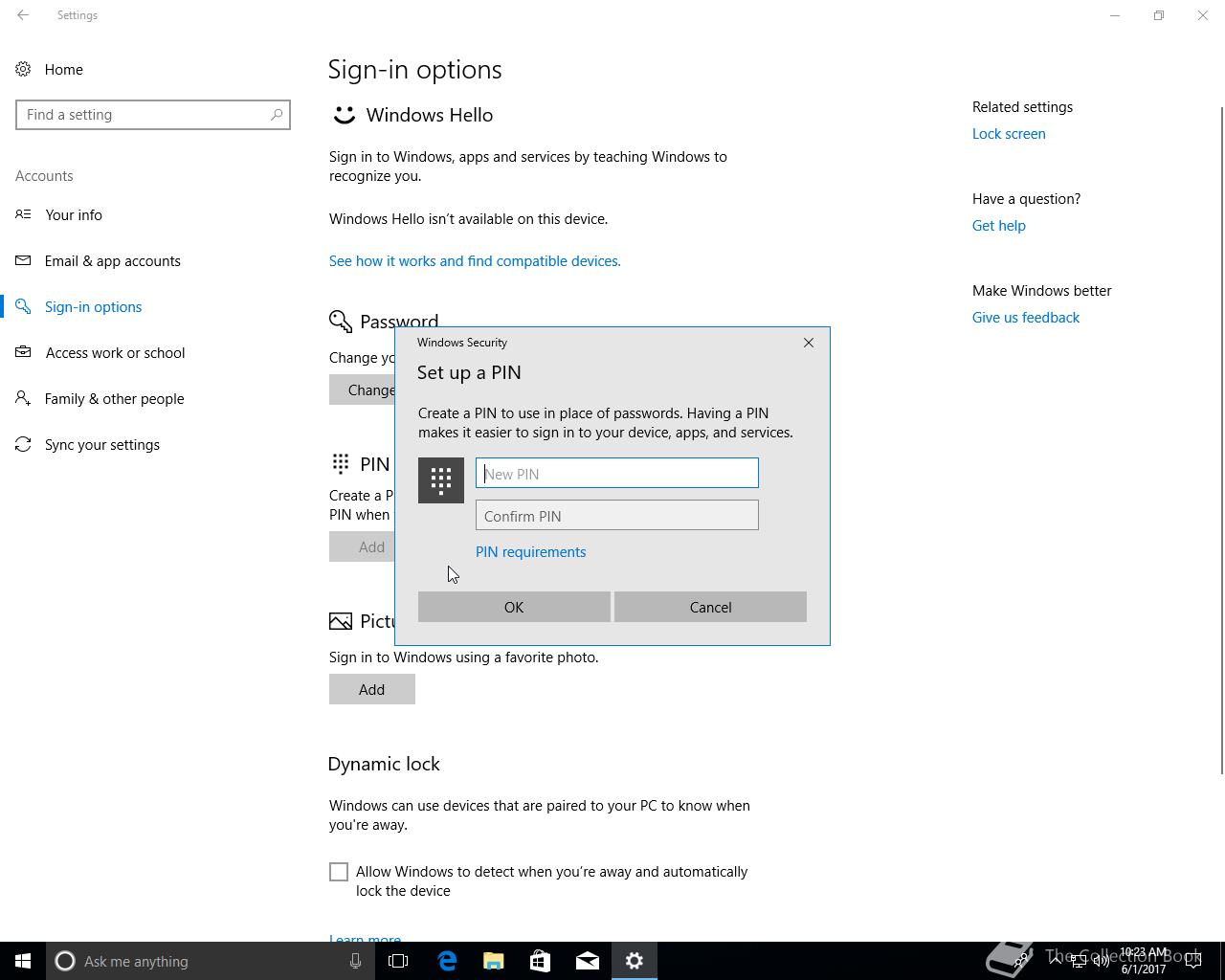This screenshot has width=1225, height=980.
Task: Click Give us feedback link
Action: (x=1026, y=318)
